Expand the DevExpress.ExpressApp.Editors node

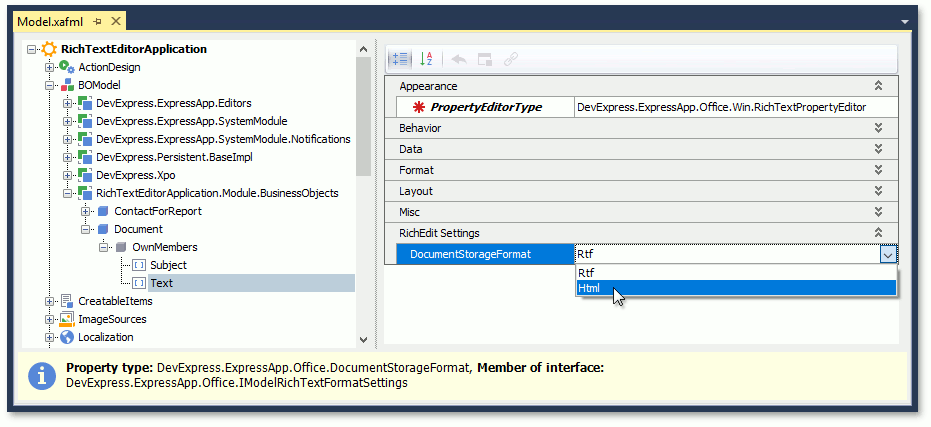click(x=68, y=103)
